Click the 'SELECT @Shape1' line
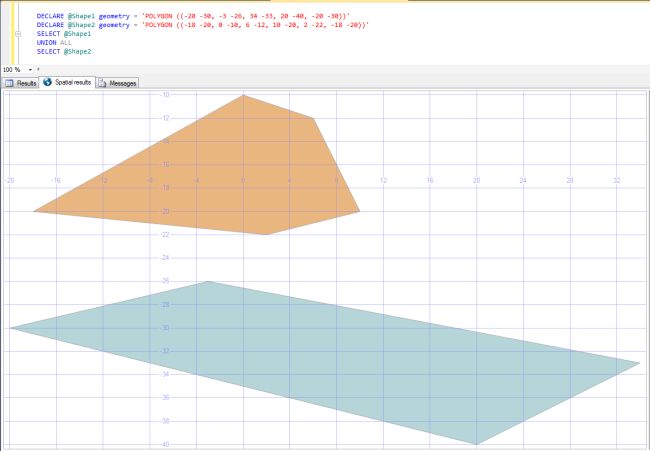 tap(64, 34)
